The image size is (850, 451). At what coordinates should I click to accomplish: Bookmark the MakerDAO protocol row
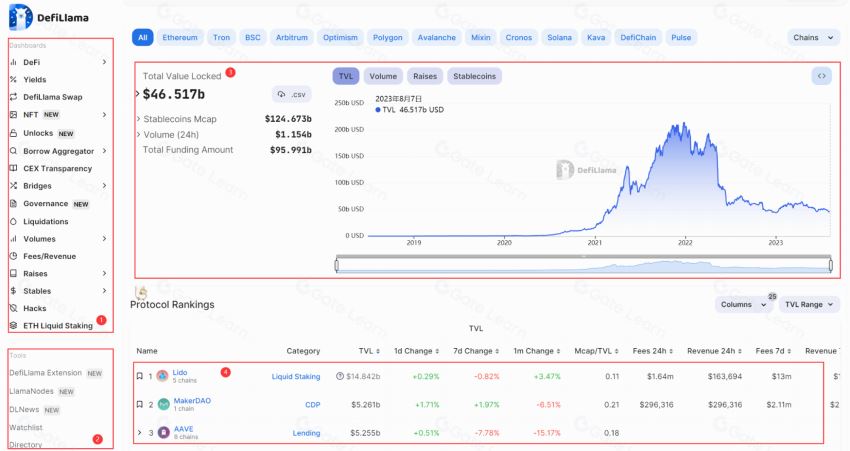tap(139, 404)
